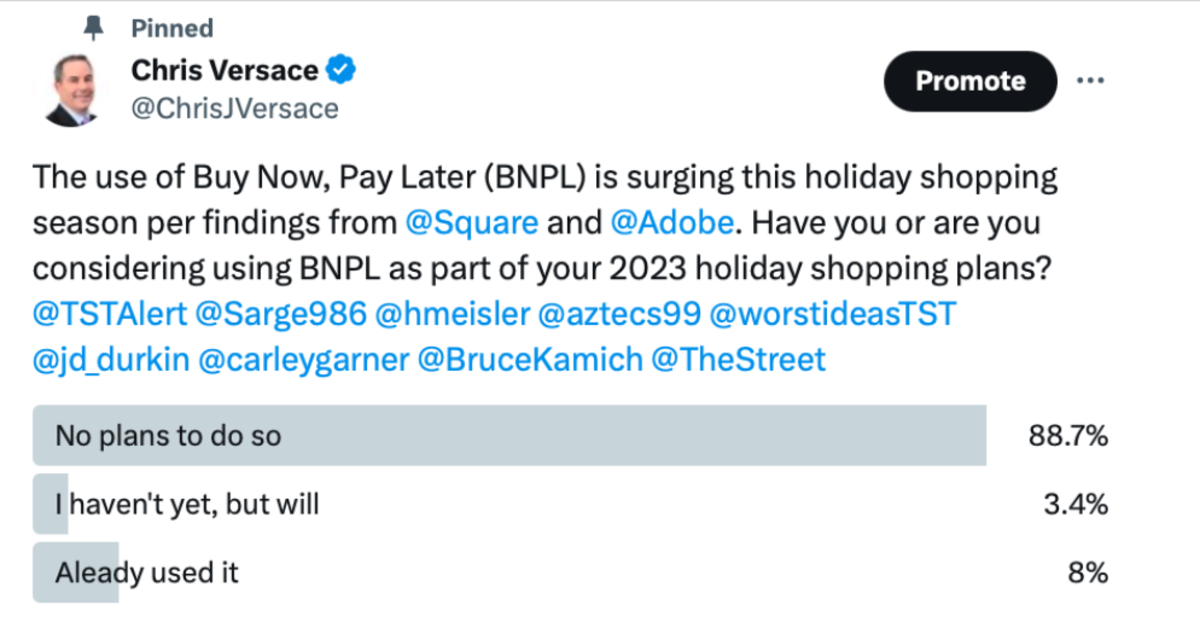The width and height of the screenshot is (1200, 622).
Task: Open the three-dot more options menu
Action: coord(1089,81)
